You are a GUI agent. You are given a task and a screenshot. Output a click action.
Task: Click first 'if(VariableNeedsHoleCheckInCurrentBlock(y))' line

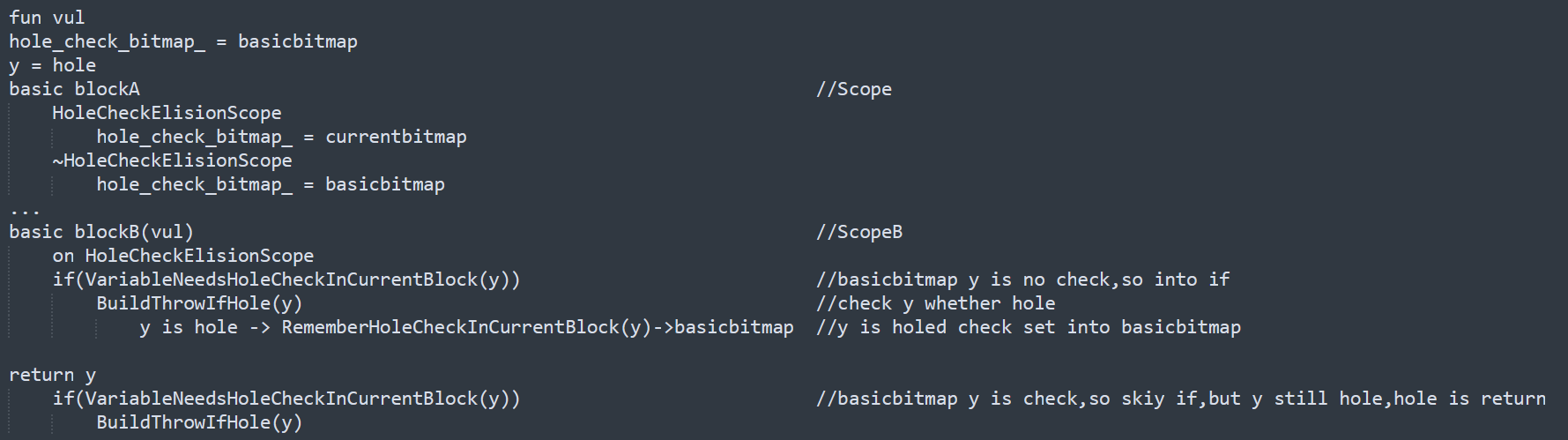(x=286, y=280)
